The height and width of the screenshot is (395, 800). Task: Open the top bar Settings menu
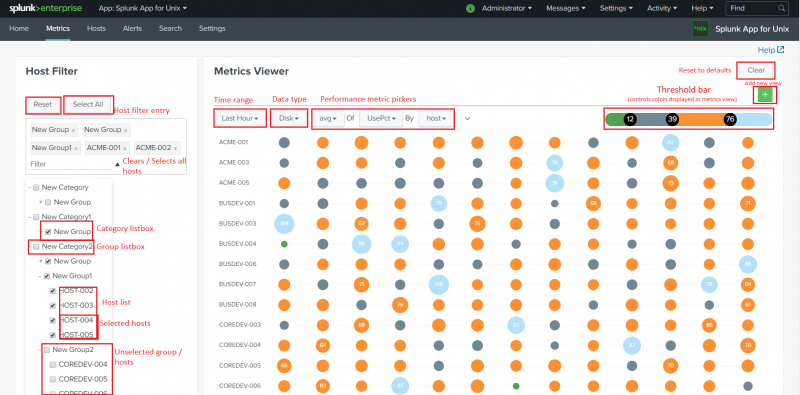(616, 8)
